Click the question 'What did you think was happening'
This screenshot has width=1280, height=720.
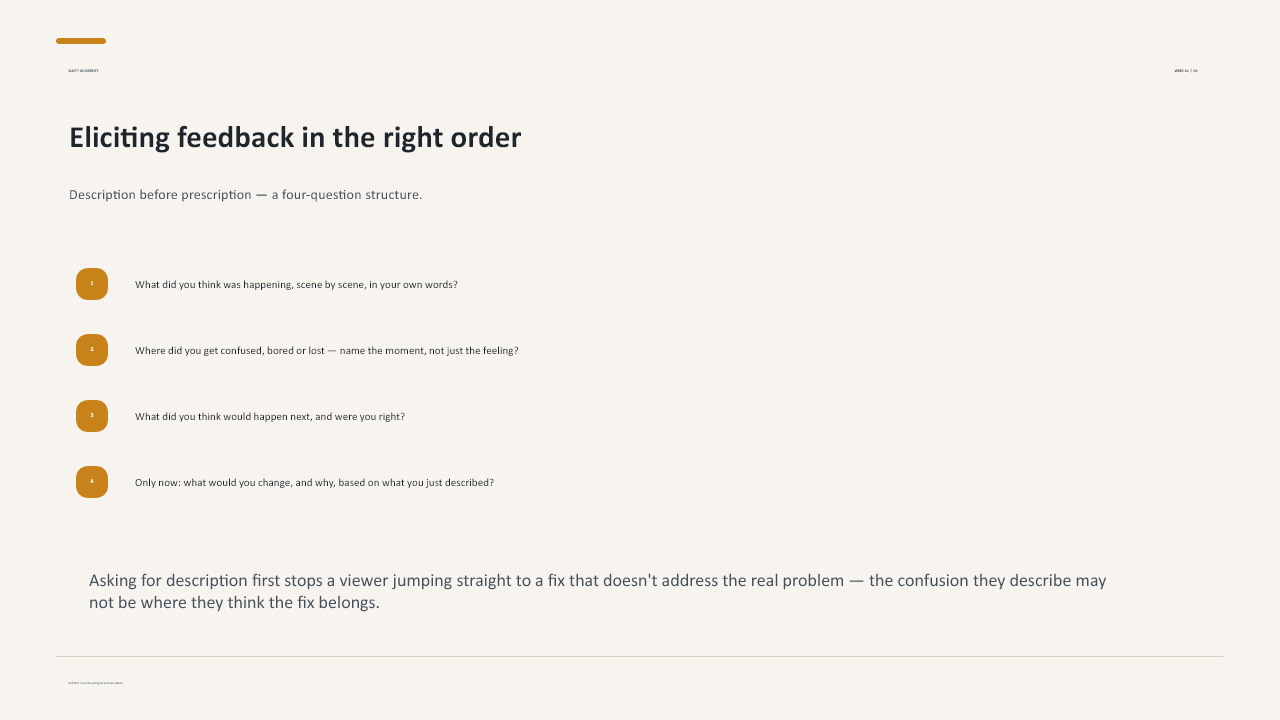click(296, 284)
